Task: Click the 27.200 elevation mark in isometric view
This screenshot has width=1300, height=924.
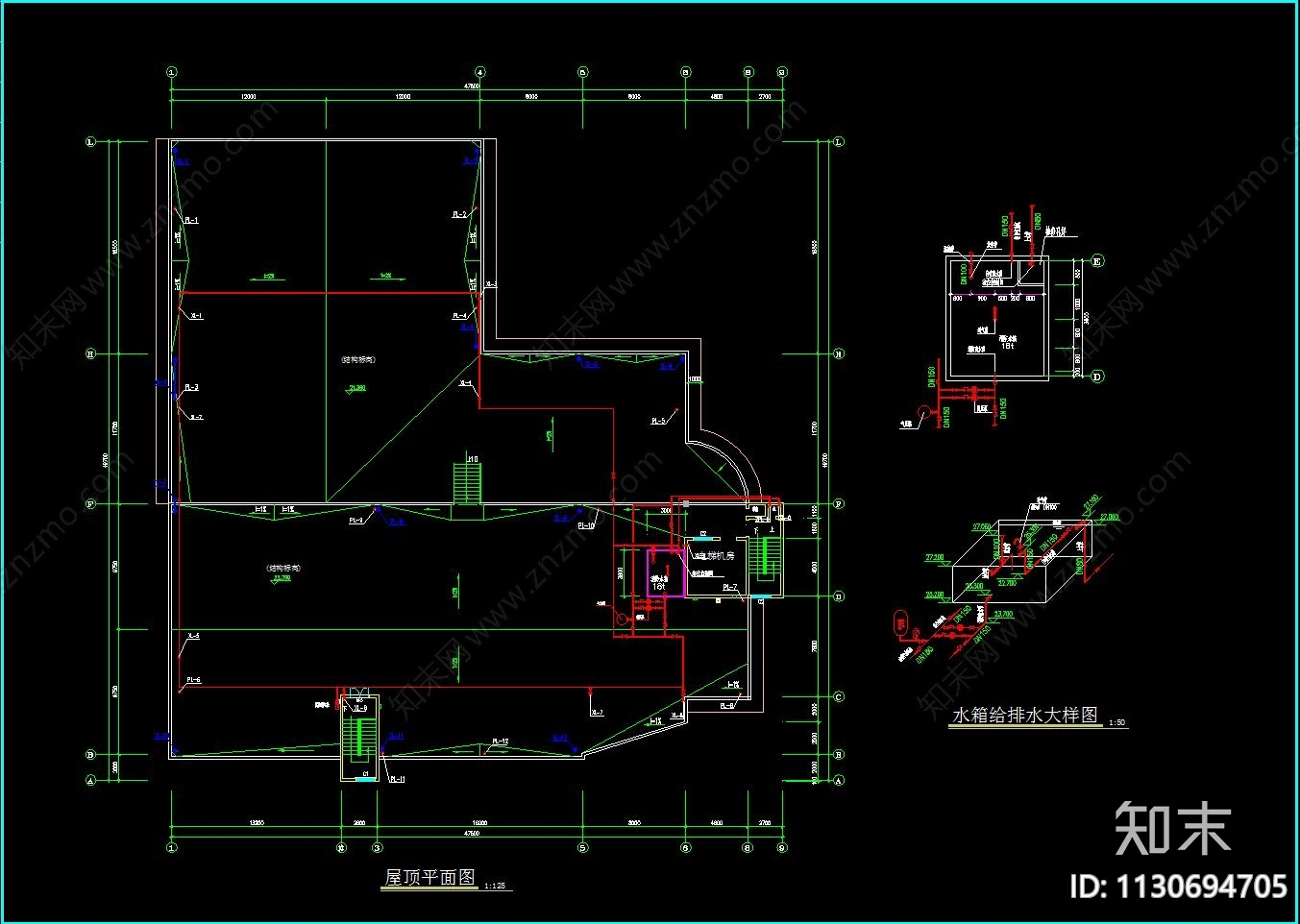Action: point(935,557)
